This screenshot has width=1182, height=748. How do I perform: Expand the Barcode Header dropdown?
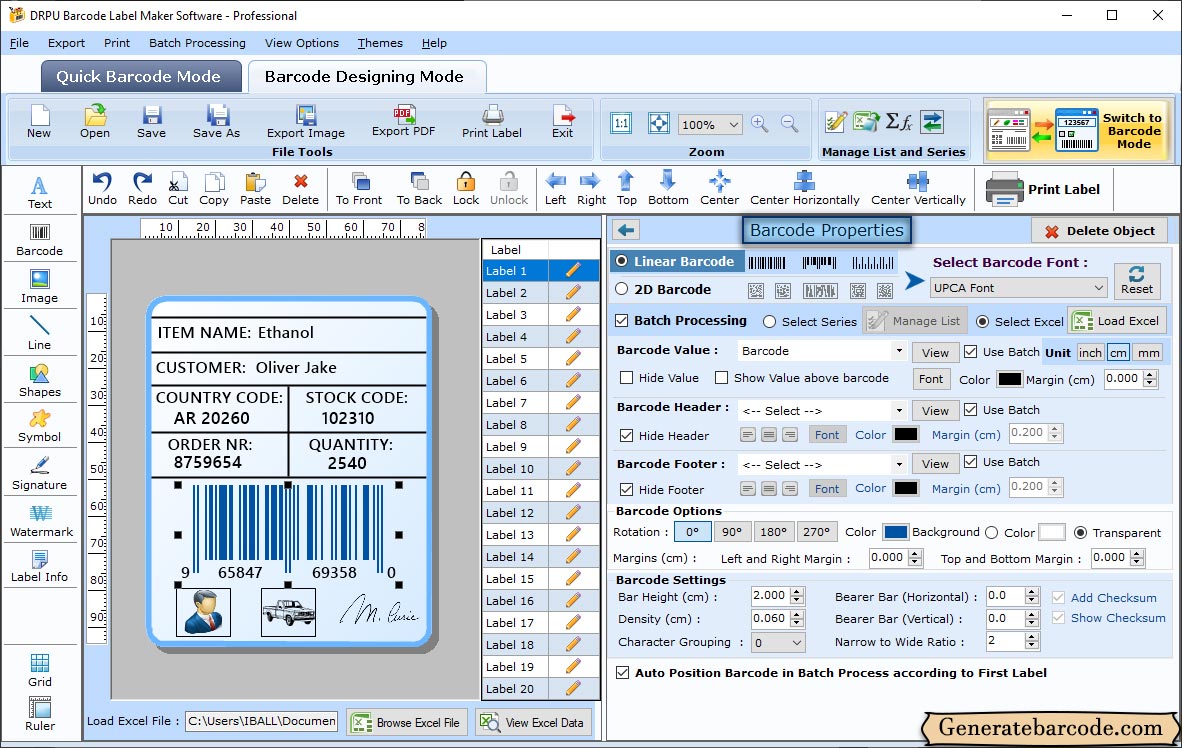(x=899, y=410)
